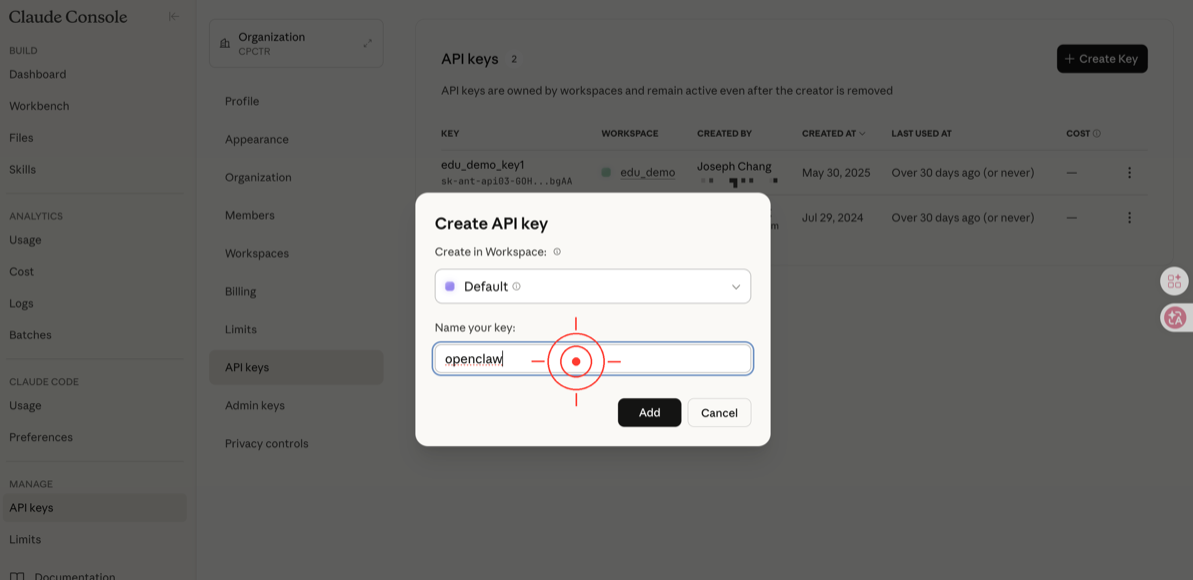Viewport: 1193px width, 580px height.
Task: Click the purple Default workspace color swatch
Action: (450, 286)
